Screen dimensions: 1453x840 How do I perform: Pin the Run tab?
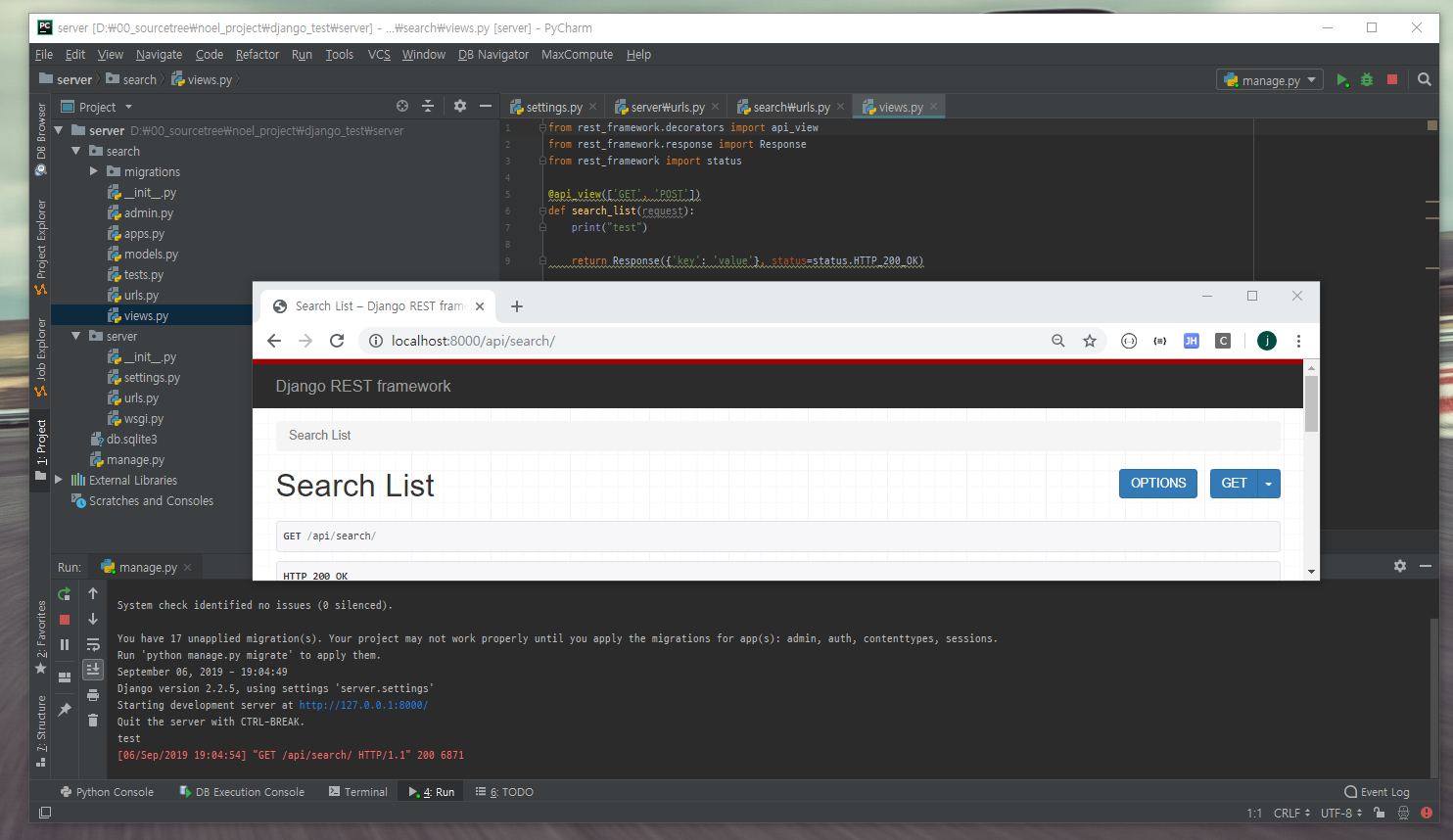[65, 710]
